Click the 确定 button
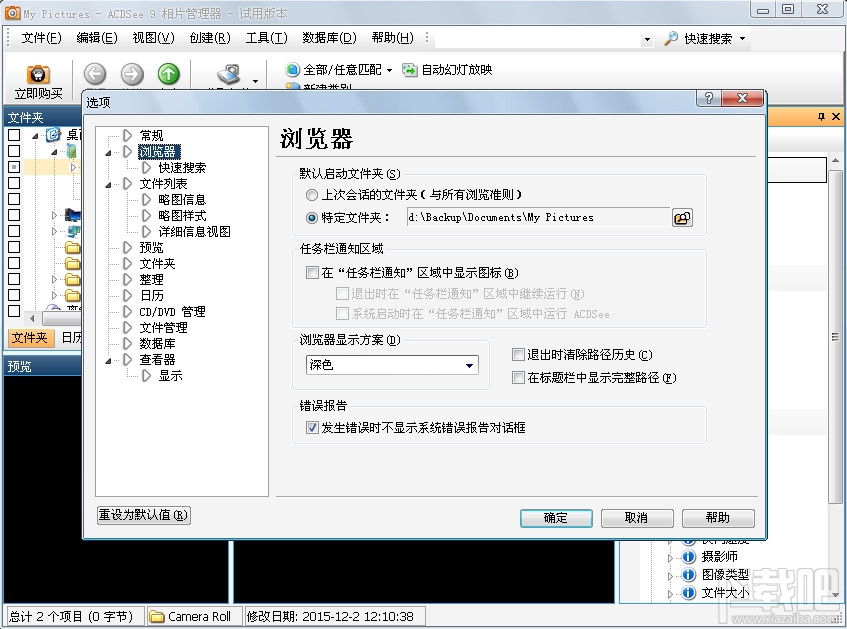This screenshot has height=629, width=847. tap(556, 518)
